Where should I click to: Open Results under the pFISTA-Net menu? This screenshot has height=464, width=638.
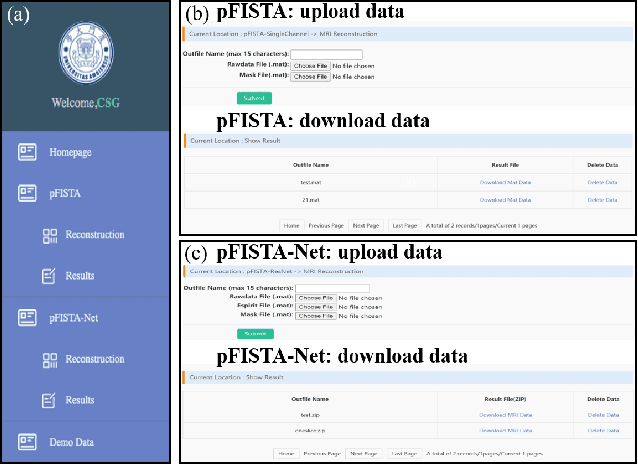tap(80, 400)
